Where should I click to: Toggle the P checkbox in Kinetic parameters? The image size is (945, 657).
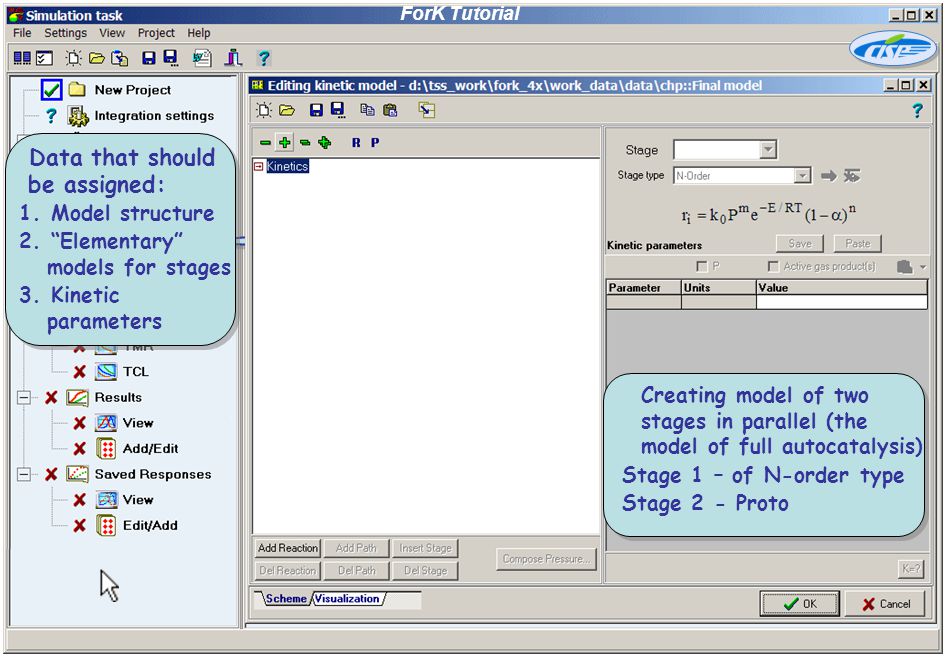[x=702, y=266]
